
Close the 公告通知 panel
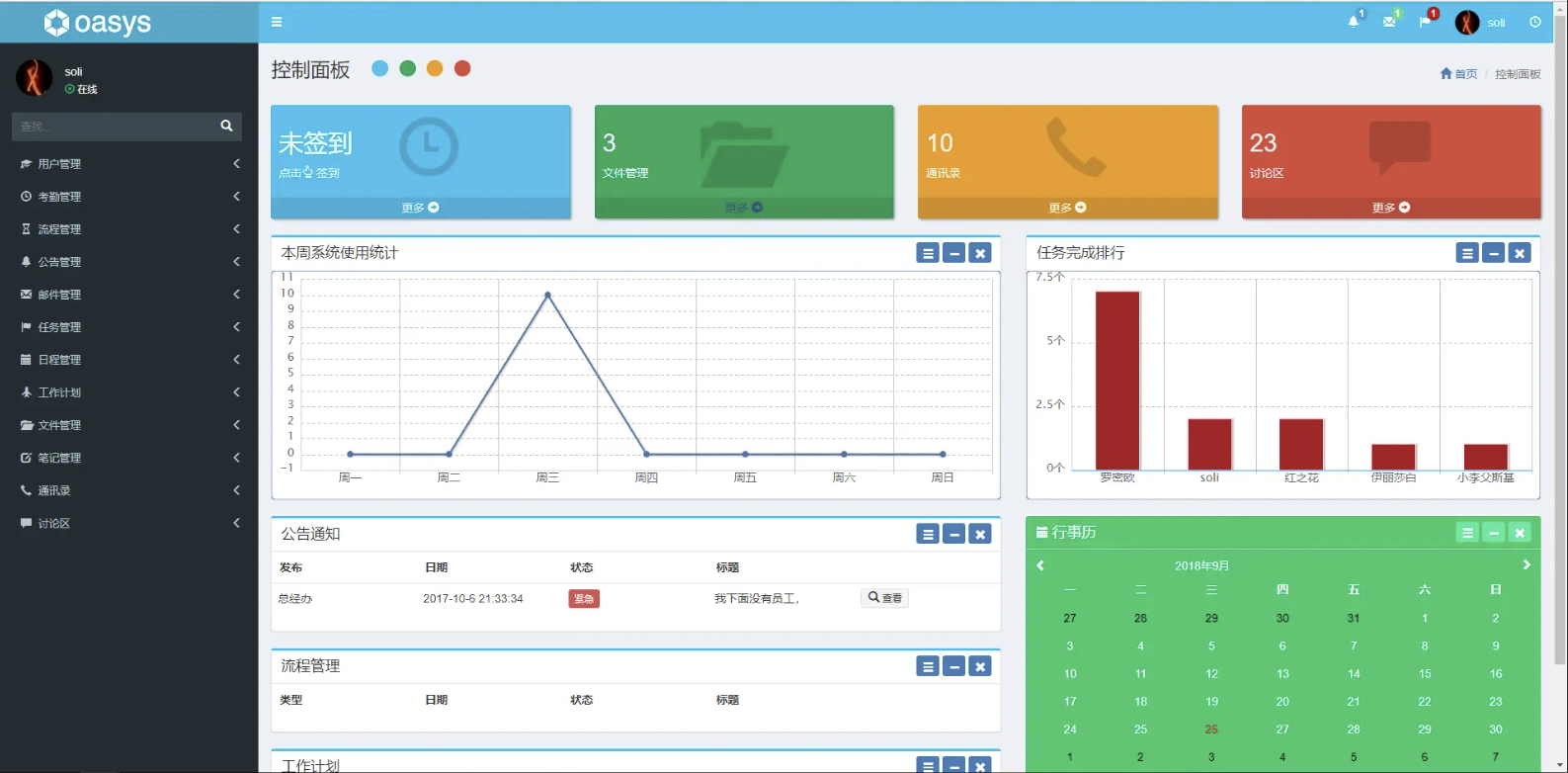coord(980,534)
